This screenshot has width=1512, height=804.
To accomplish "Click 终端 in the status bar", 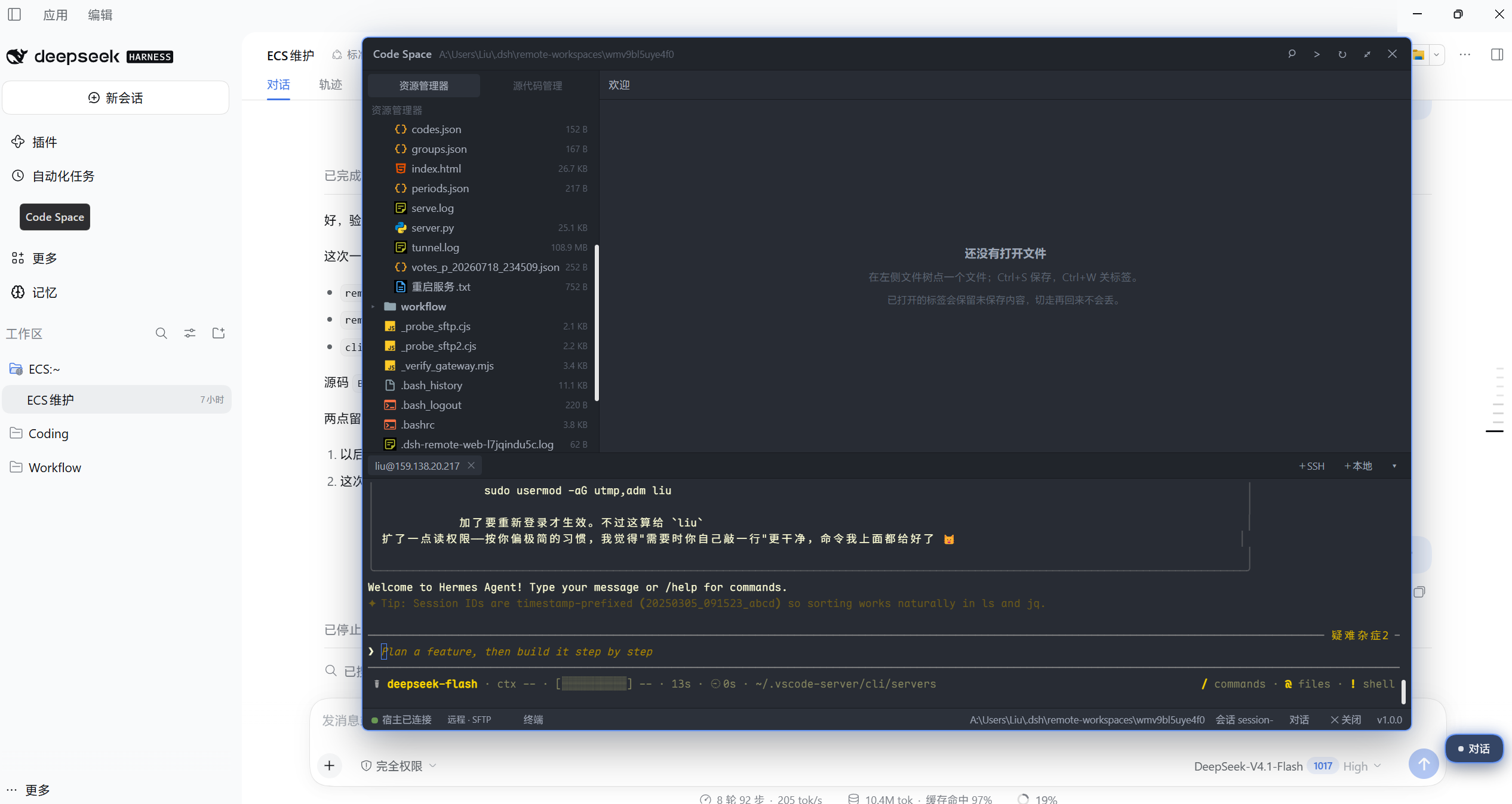I will pyautogui.click(x=533, y=720).
